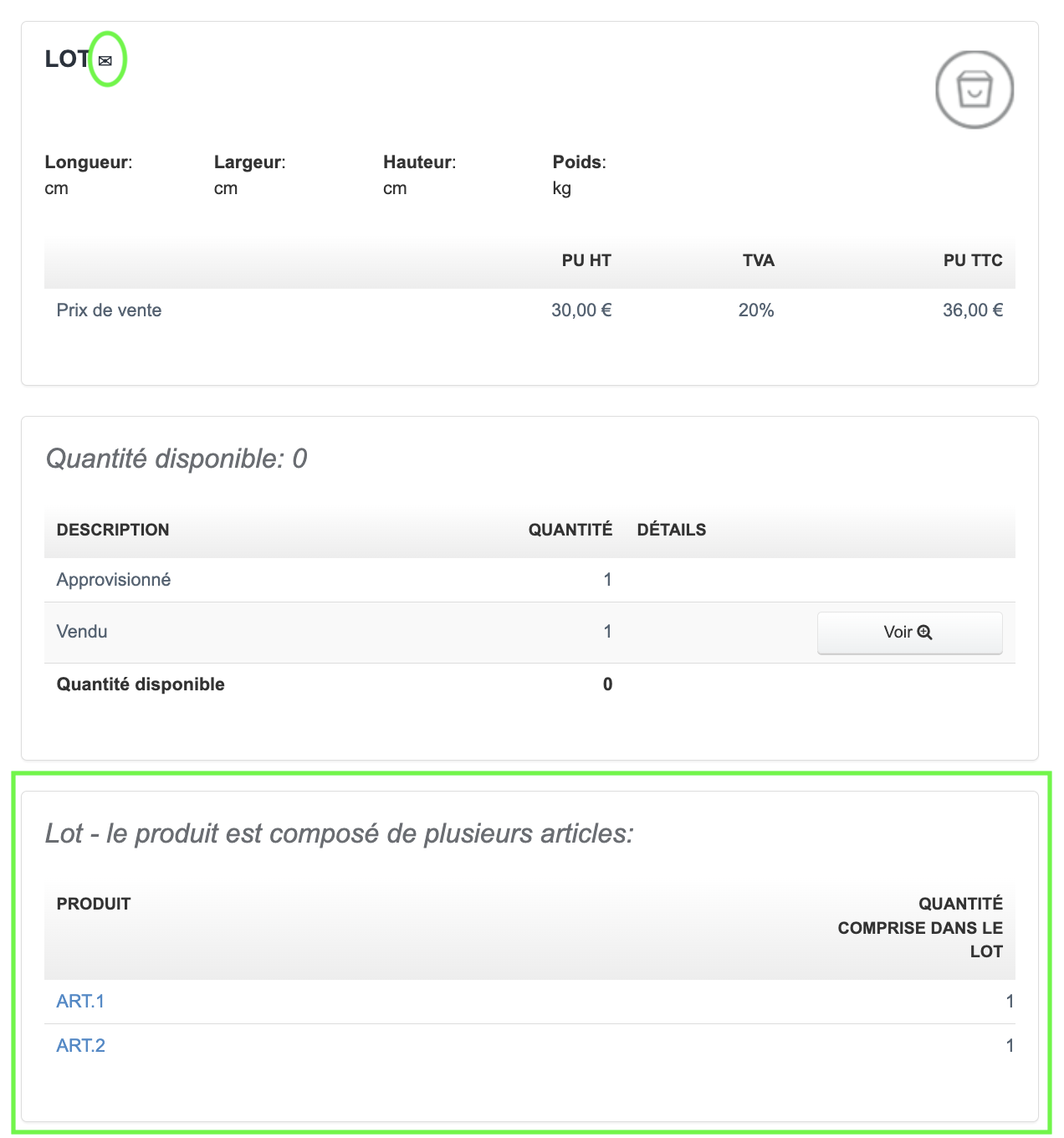Viewport: 1064px width, 1138px height.
Task: Click the TVA column header
Action: tap(758, 260)
